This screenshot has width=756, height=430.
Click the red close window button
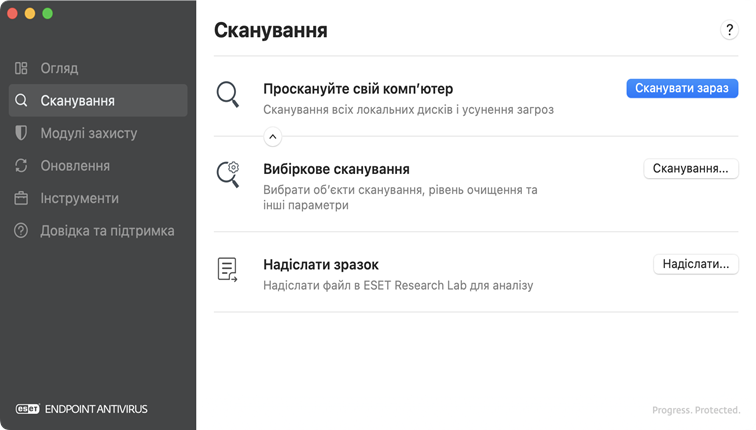pos(13,13)
